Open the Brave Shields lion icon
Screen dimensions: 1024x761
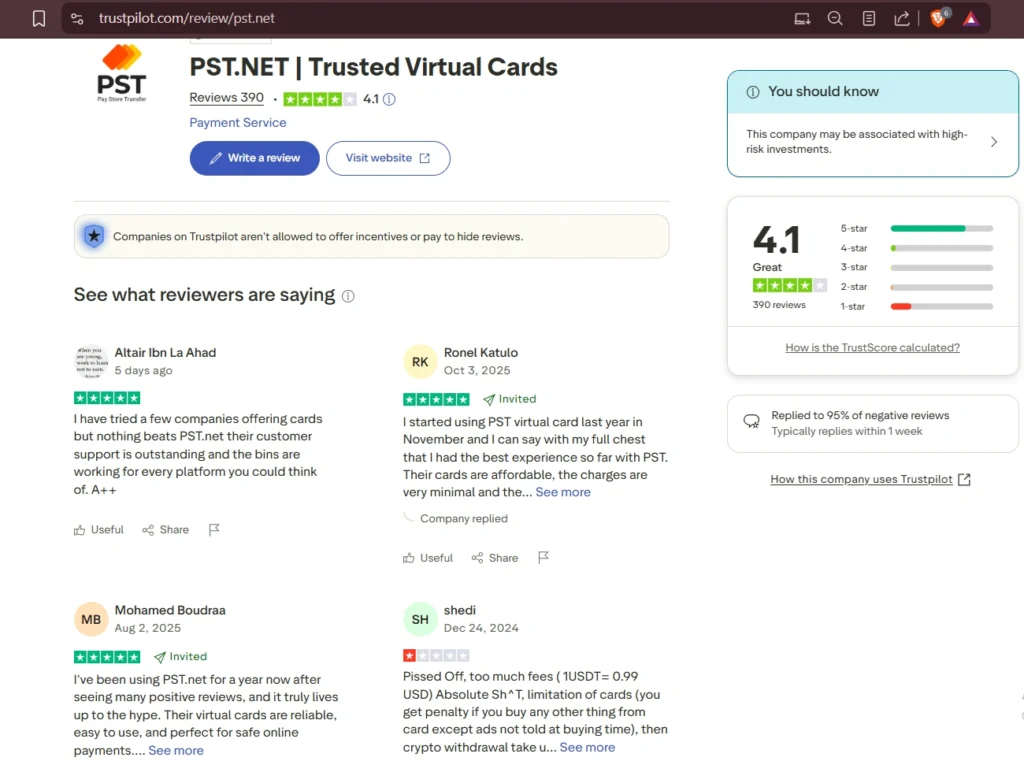(x=938, y=18)
